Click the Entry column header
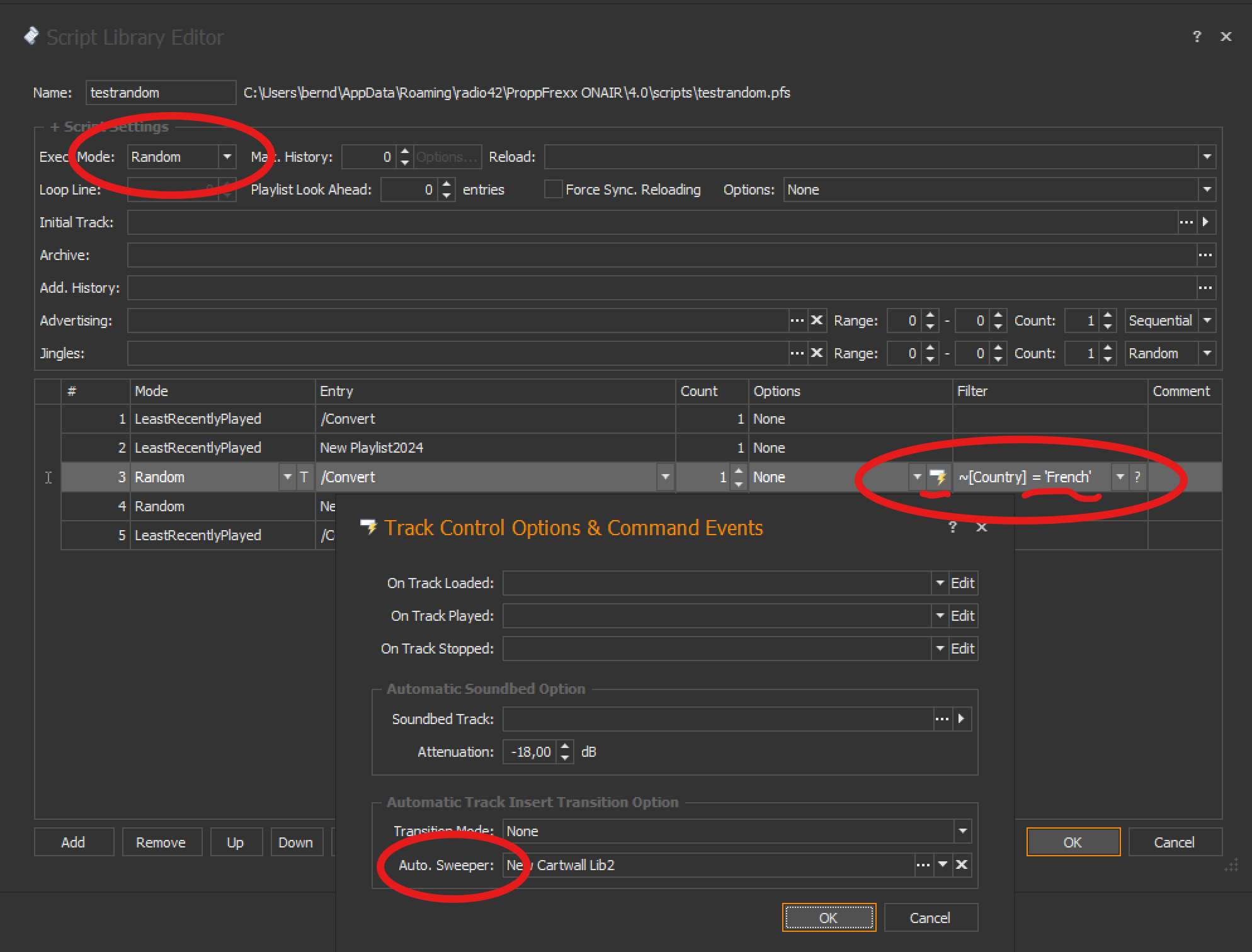Image resolution: width=1252 pixels, height=952 pixels. [x=495, y=391]
